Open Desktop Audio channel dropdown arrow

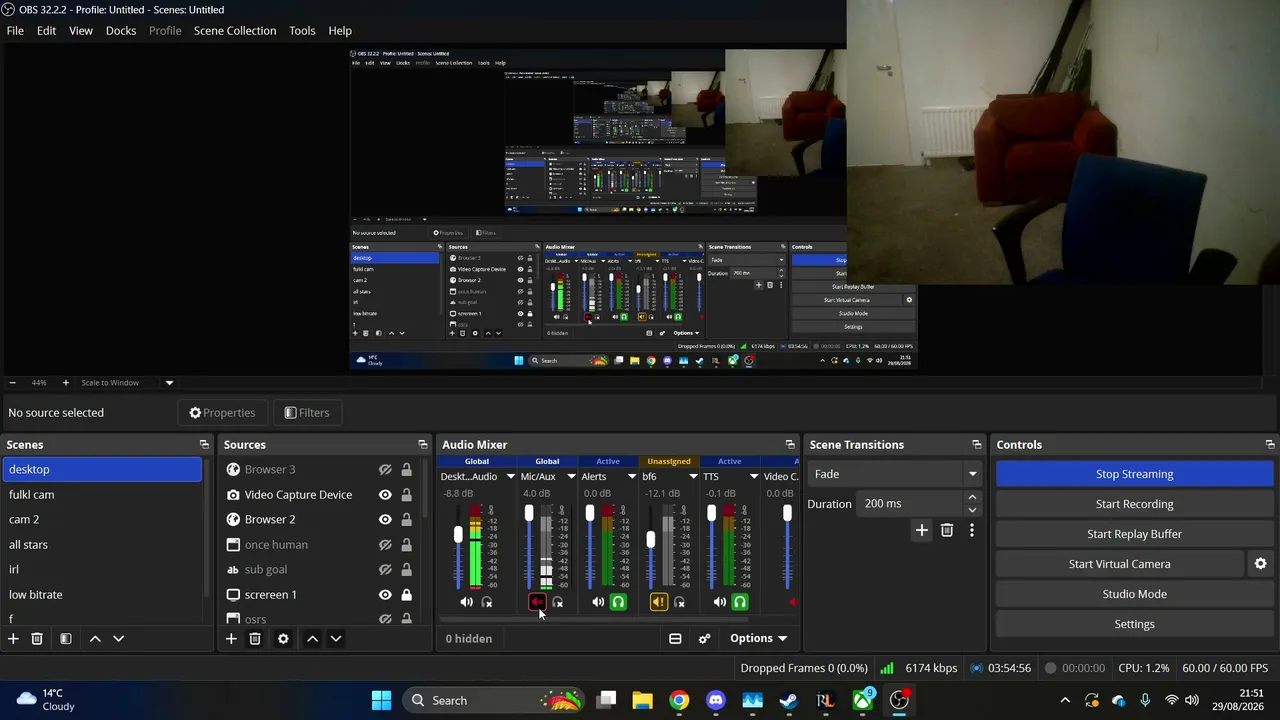click(510, 477)
